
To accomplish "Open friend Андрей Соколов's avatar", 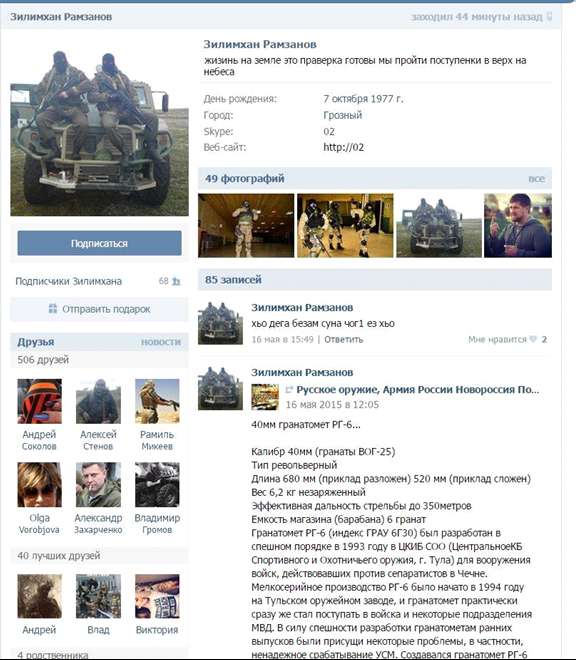I will coord(40,401).
